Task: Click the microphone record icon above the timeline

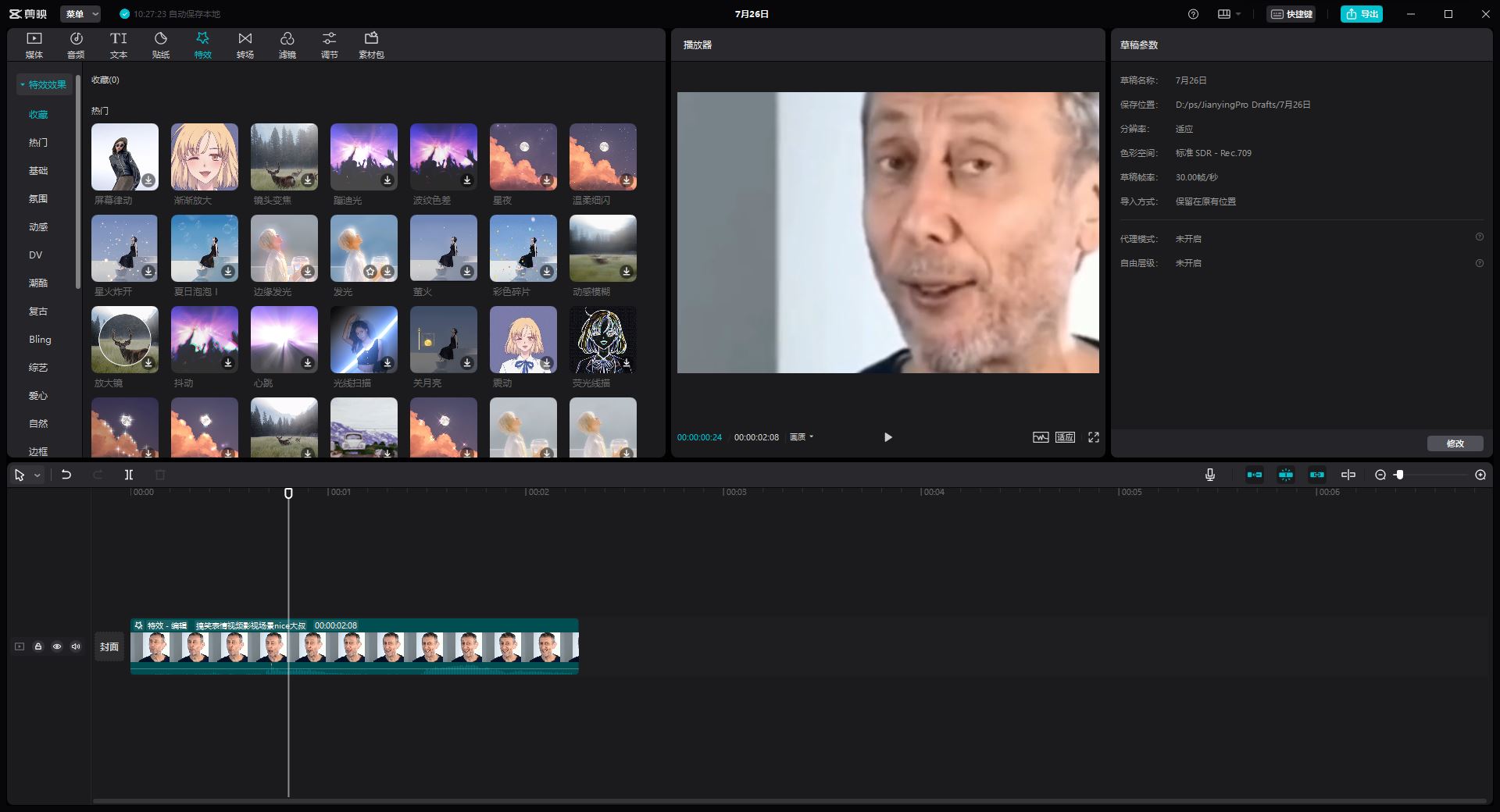Action: [1210, 475]
